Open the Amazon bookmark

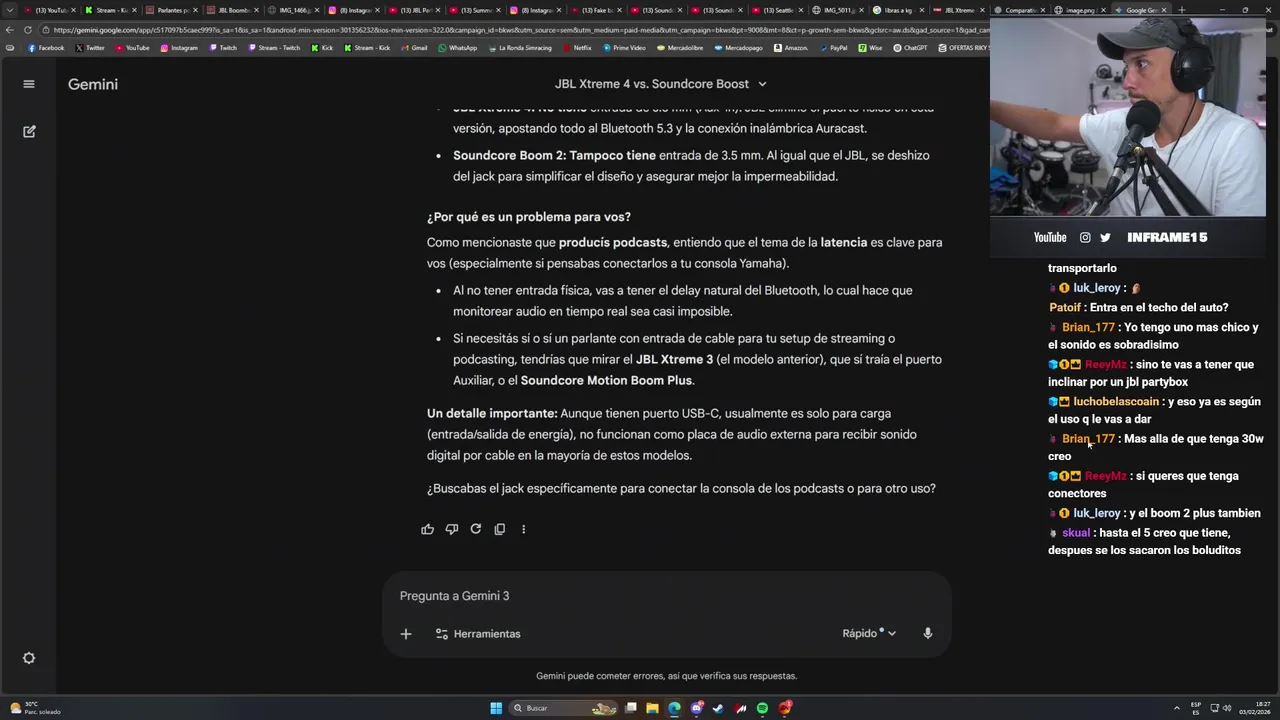(791, 48)
